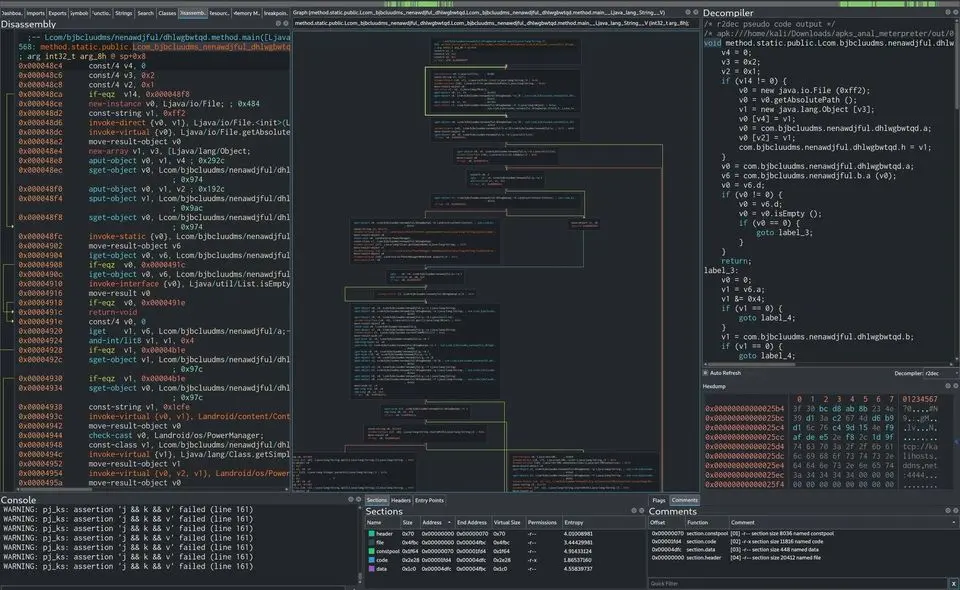Image resolution: width=960 pixels, height=590 pixels.
Task: Float the Hexdump panel using its float icon
Action: pyautogui.click(x=948, y=386)
